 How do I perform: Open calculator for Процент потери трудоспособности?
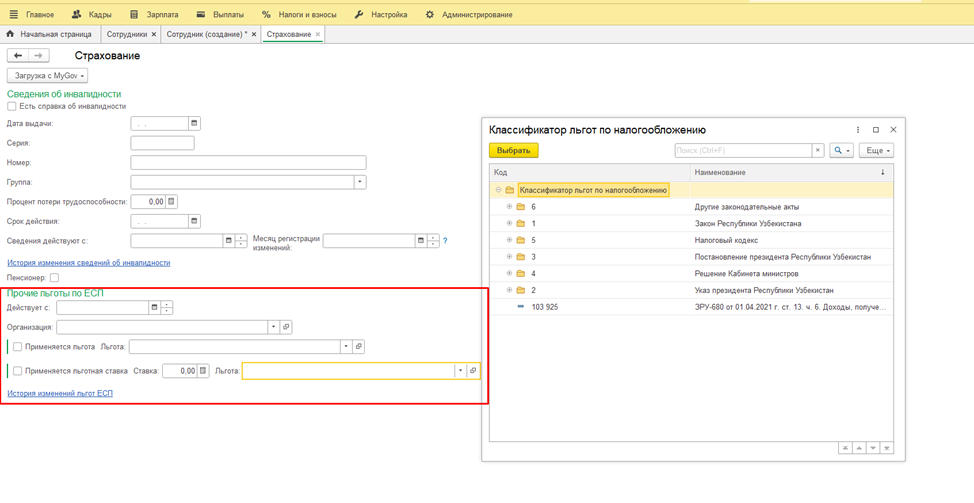coord(172,202)
